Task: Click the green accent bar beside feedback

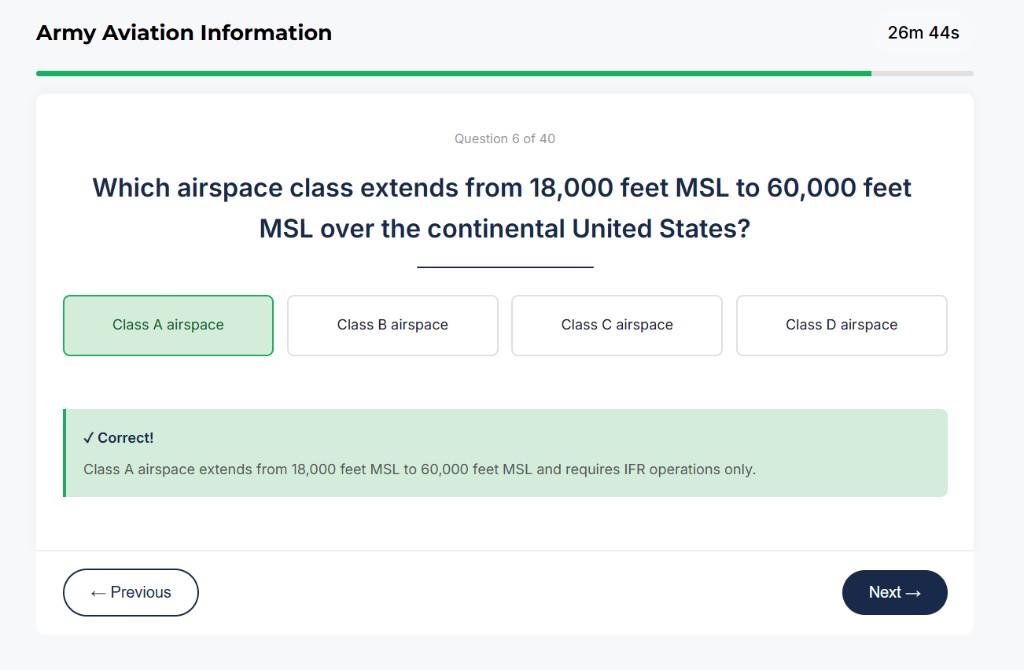Action: [x=66, y=452]
